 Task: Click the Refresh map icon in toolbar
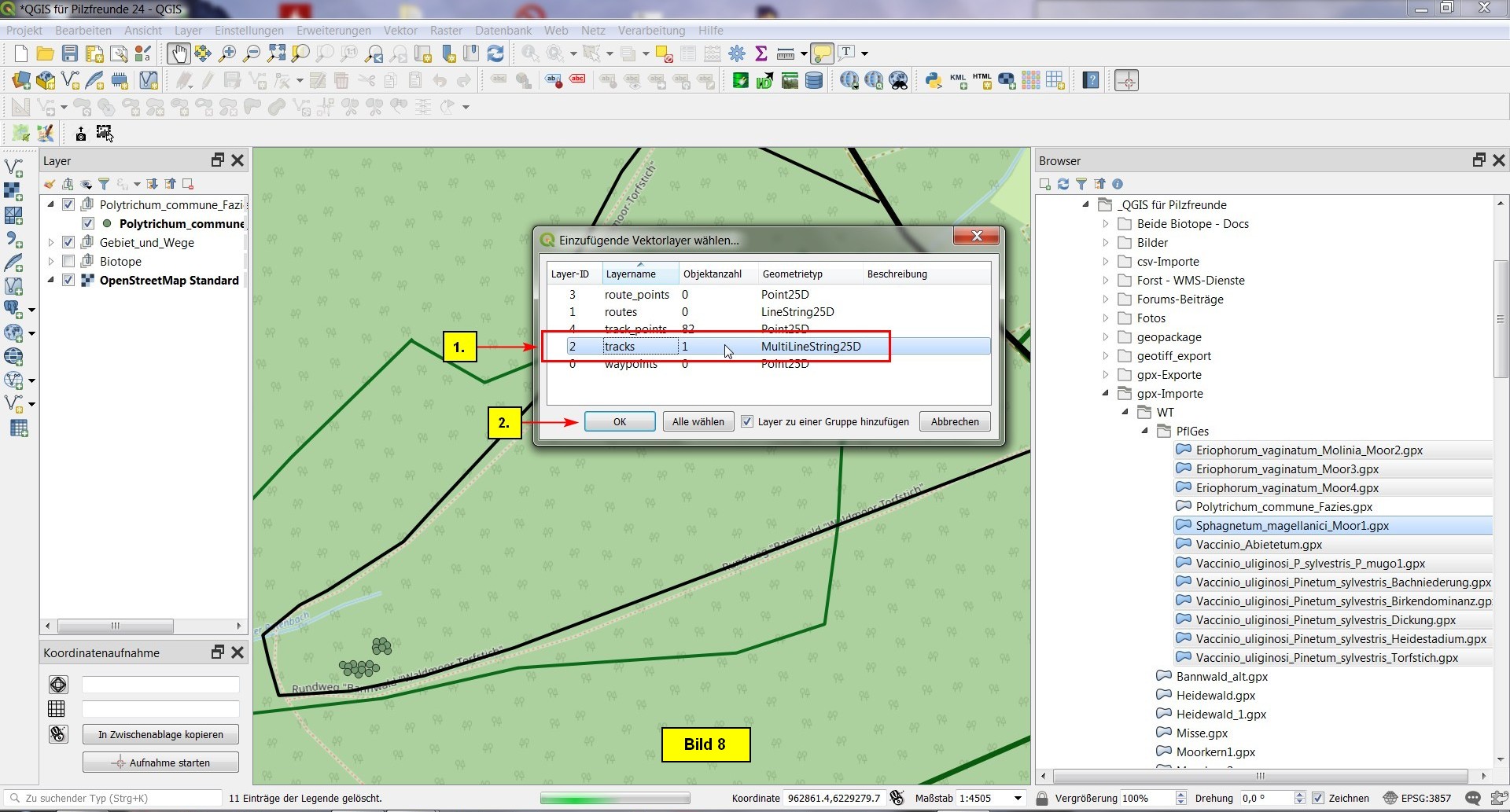pyautogui.click(x=495, y=53)
